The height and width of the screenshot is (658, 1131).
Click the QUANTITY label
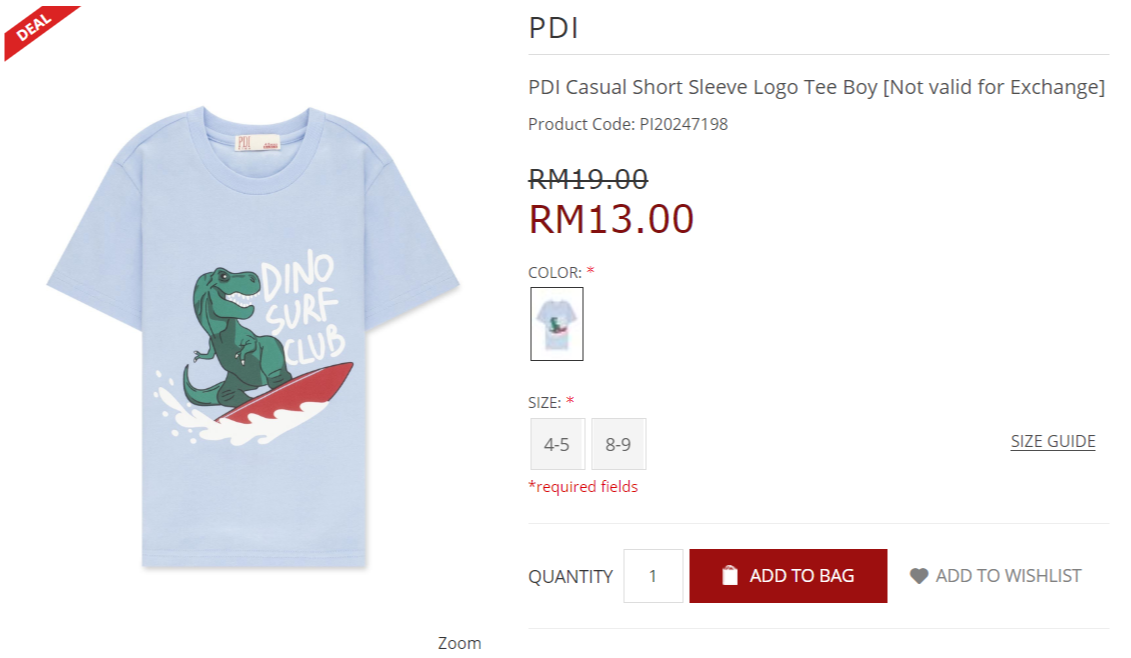pos(571,576)
